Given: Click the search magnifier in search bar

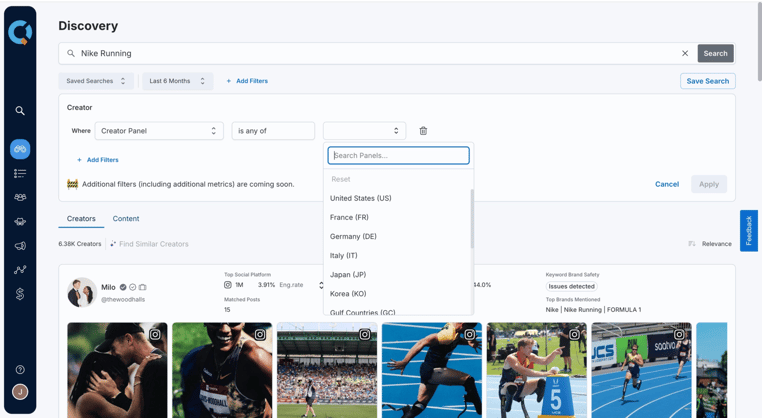Looking at the screenshot, I should (71, 53).
